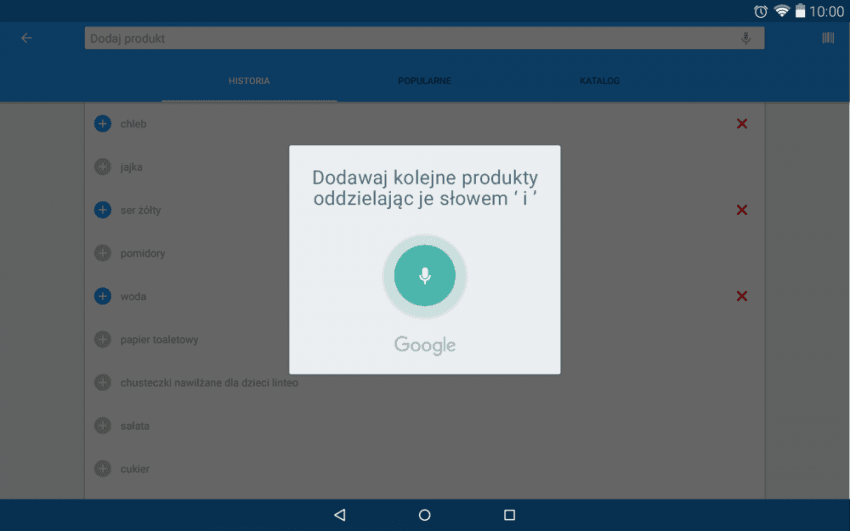850x531 pixels.
Task: Tap the Android back navigation button
Action: click(340, 515)
